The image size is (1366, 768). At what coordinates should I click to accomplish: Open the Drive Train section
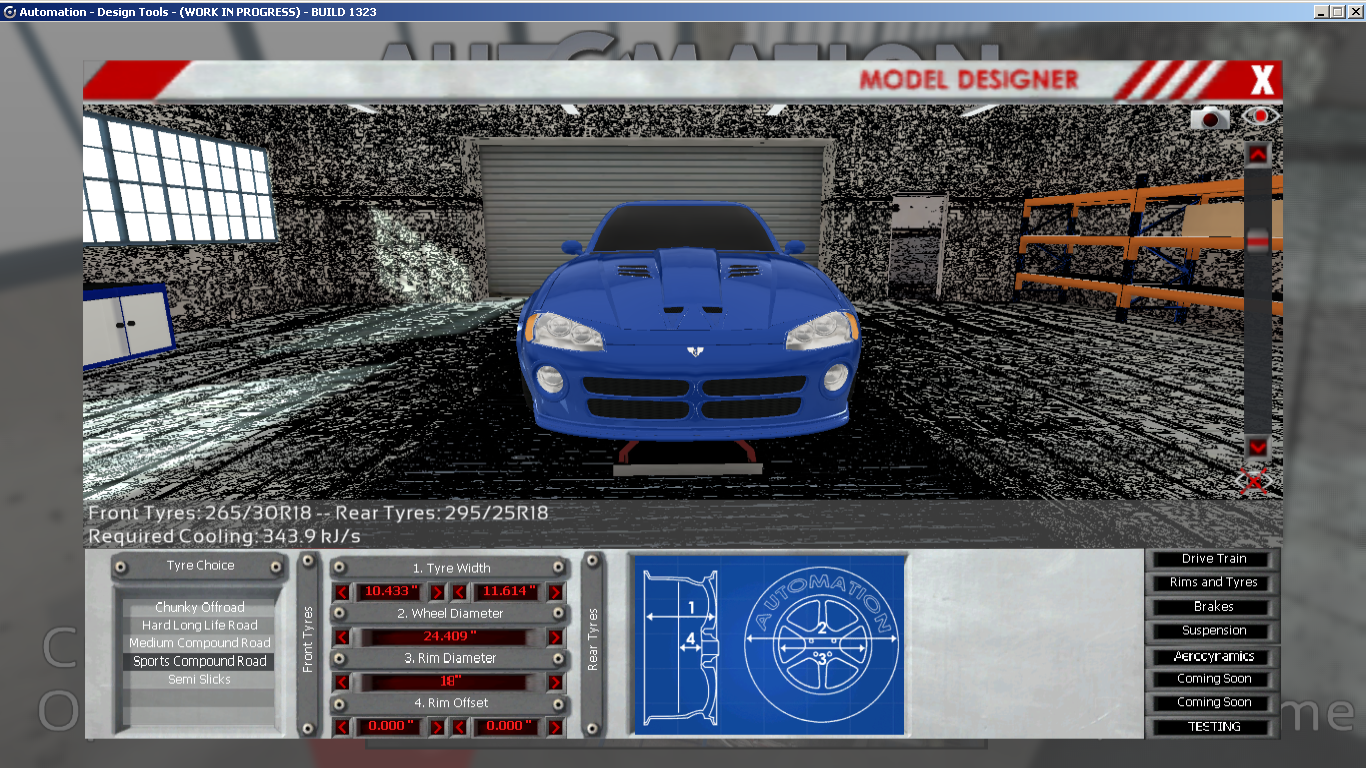1212,559
